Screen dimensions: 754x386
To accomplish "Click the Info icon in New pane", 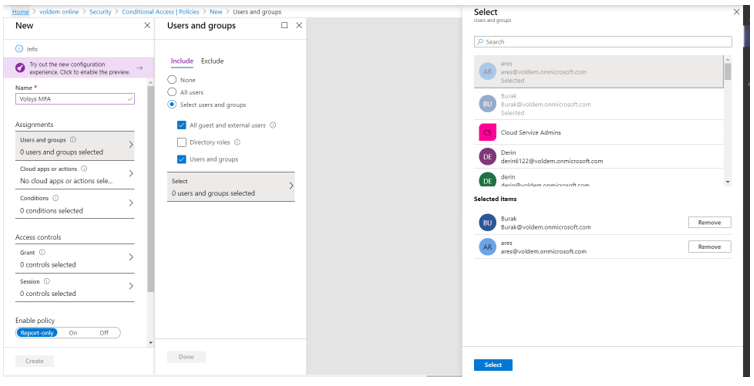I will point(19,49).
